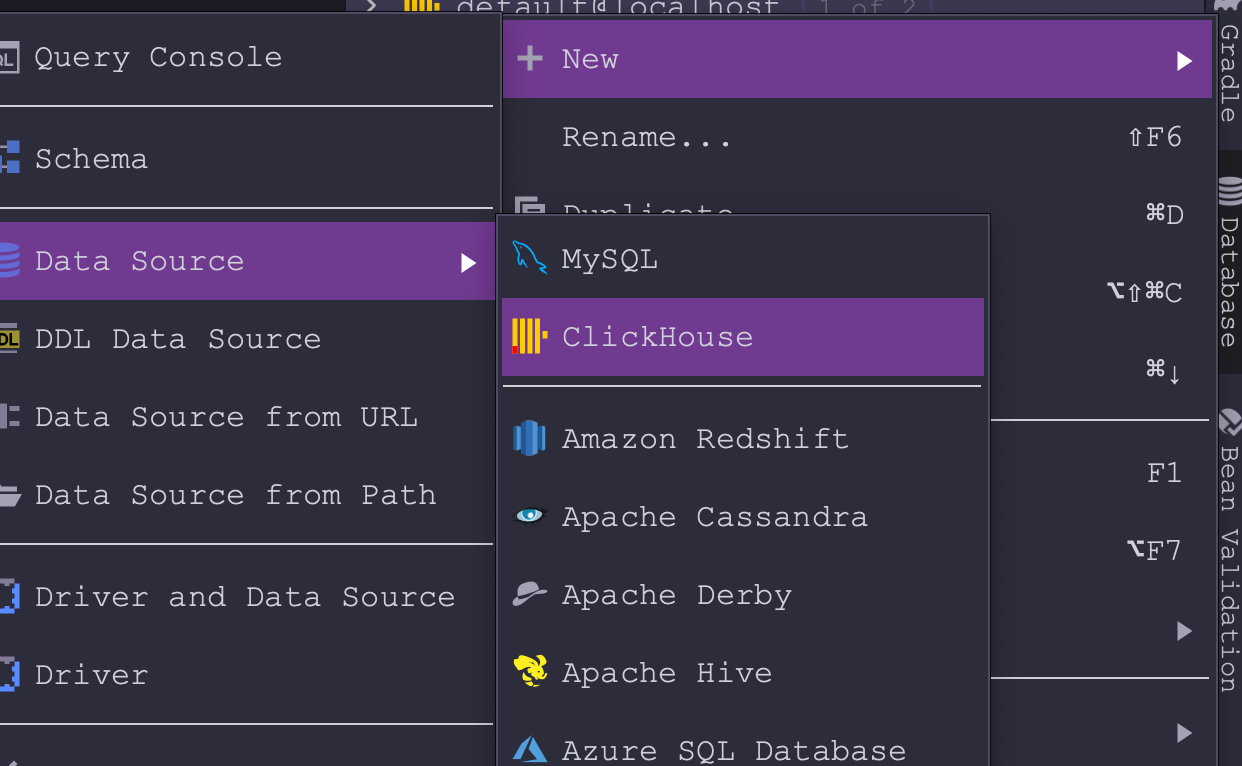The height and width of the screenshot is (766, 1242).
Task: Click the Data Source from Path folder icon
Action: [x=8, y=495]
